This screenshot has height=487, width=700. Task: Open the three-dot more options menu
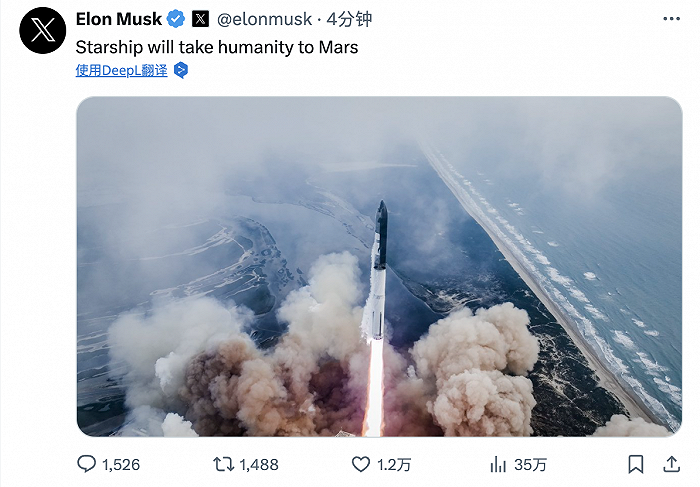671,19
